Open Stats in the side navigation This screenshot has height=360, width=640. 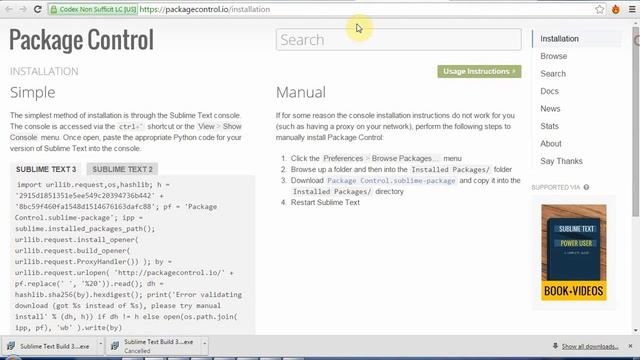549,127
